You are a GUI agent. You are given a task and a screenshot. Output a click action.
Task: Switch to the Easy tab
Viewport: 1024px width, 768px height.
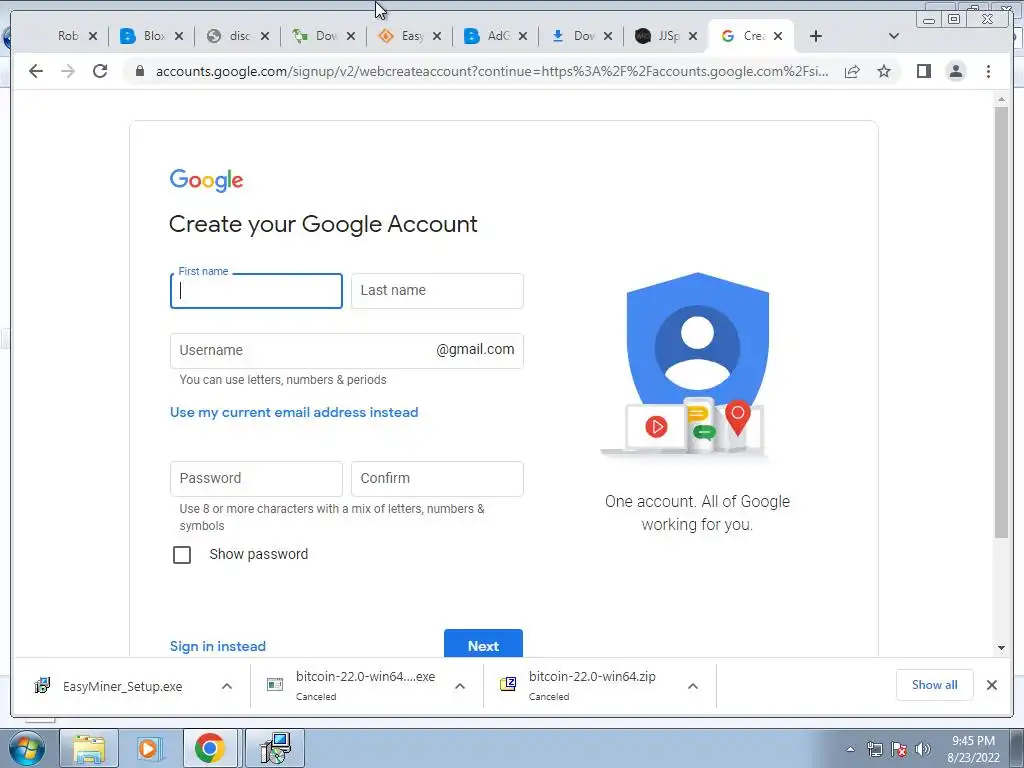click(x=411, y=36)
